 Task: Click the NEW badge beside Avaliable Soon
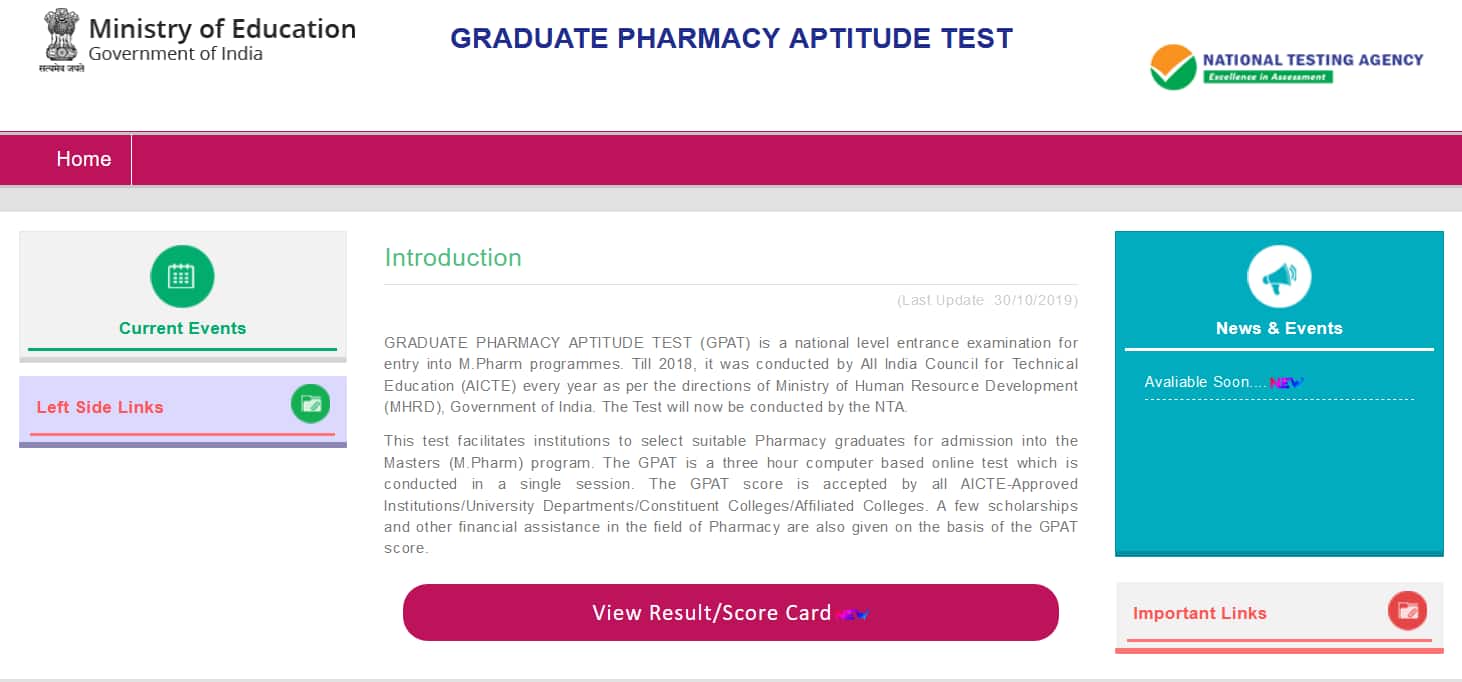point(1286,382)
